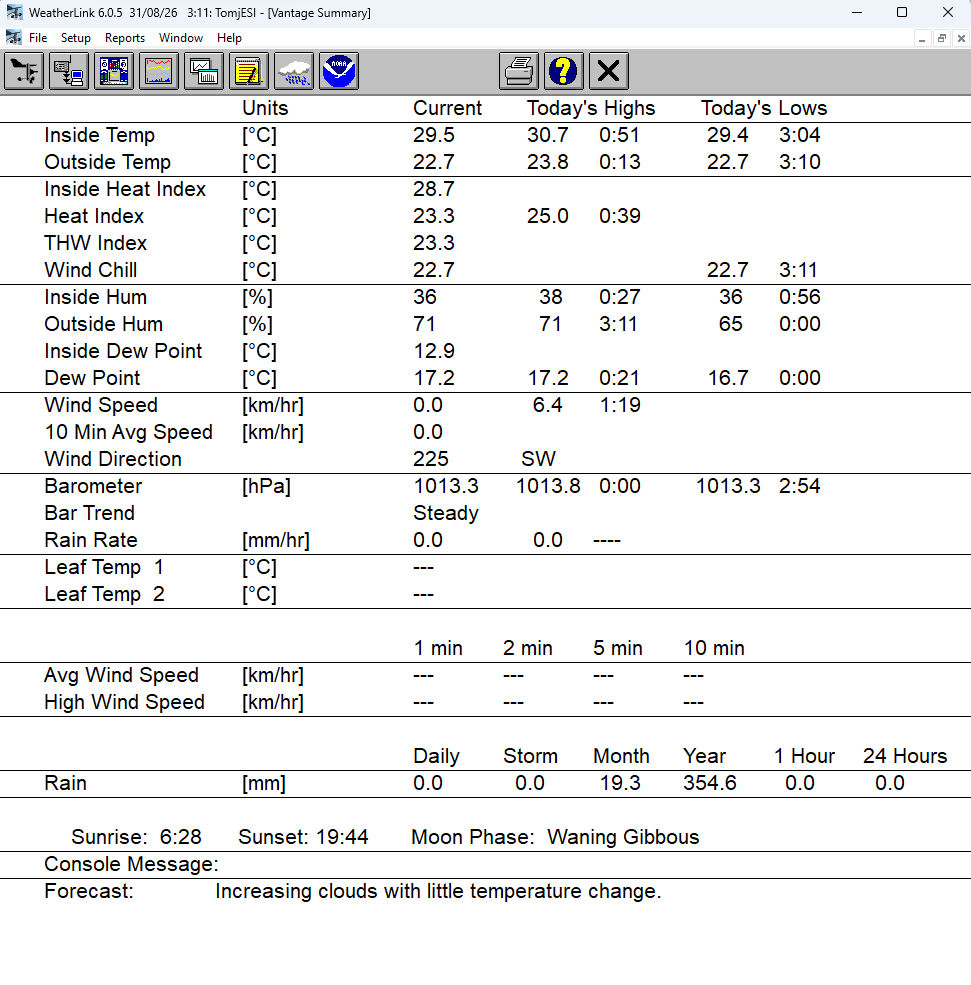Click the Console Message label
Viewport: 971px width, 985px height.
(x=131, y=864)
